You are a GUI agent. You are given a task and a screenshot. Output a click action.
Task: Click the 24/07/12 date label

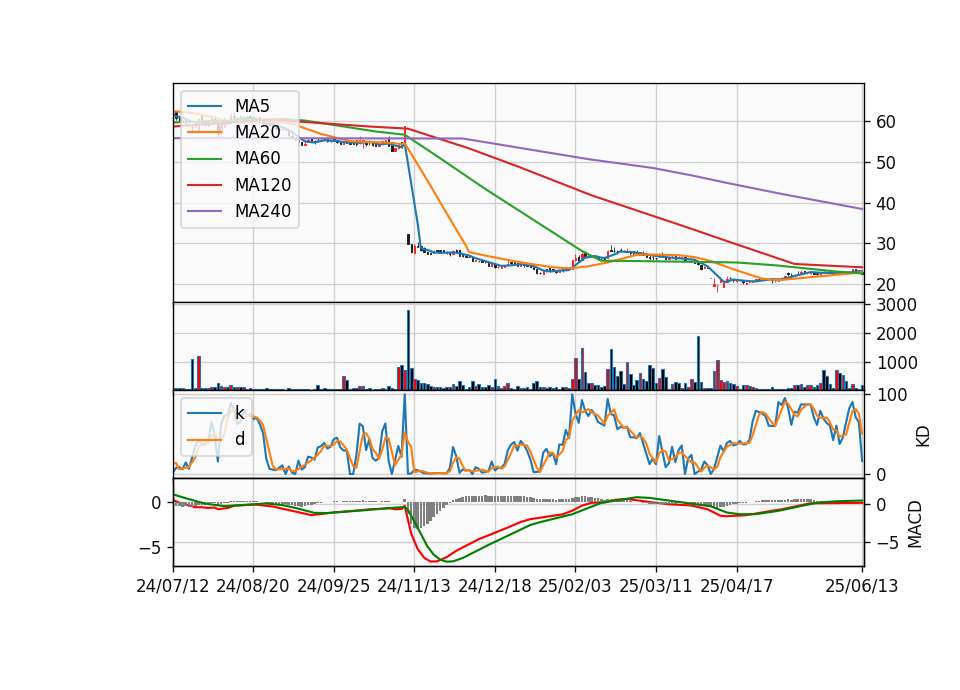pos(173,587)
